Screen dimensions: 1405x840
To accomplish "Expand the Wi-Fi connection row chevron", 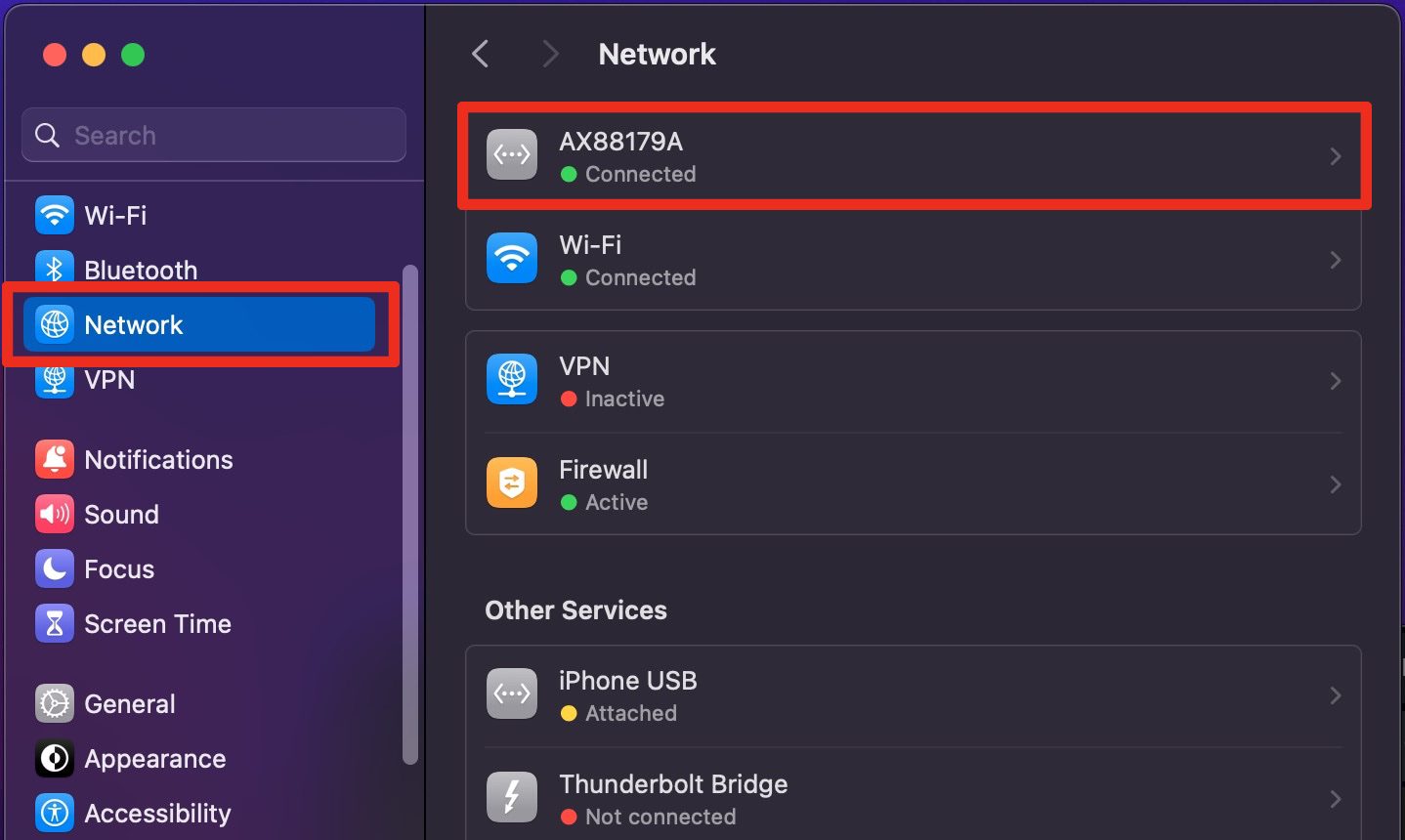I will pos(1335,260).
